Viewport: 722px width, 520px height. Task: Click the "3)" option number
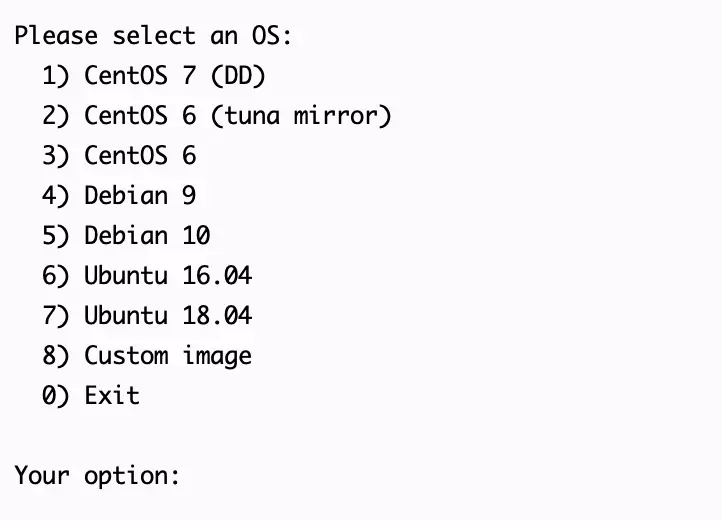pyautogui.click(x=56, y=156)
